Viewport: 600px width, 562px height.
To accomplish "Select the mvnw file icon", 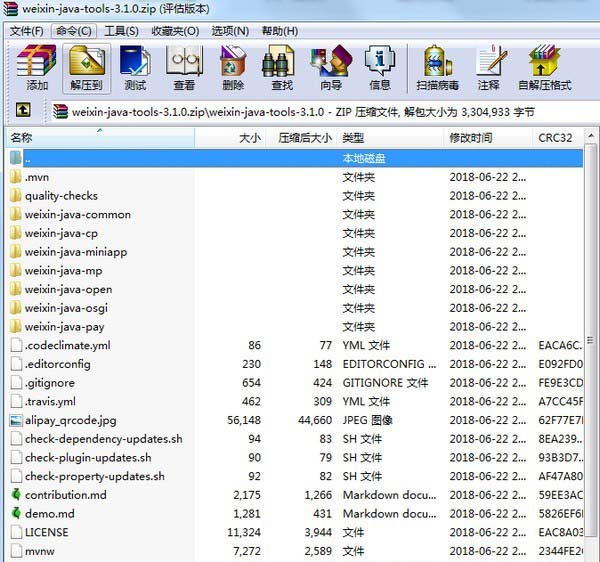I will (x=16, y=551).
